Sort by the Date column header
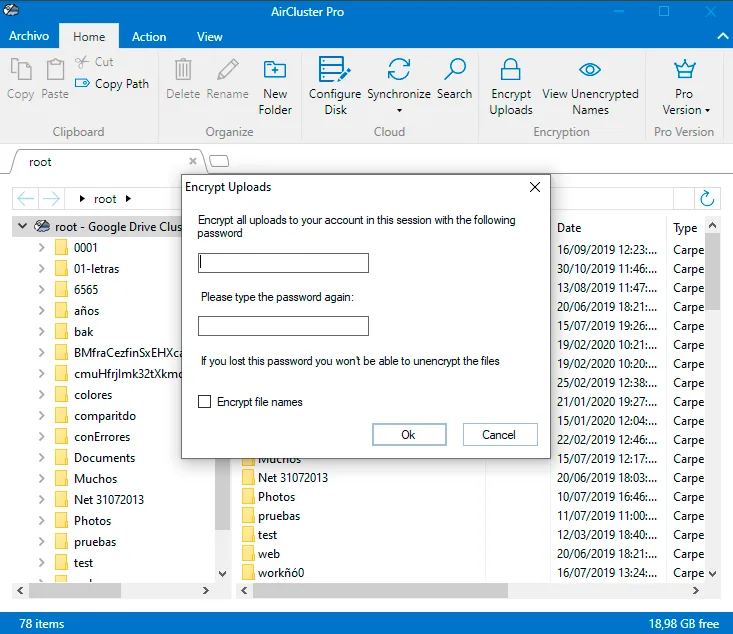Viewport: 733px width, 634px height. coord(569,228)
